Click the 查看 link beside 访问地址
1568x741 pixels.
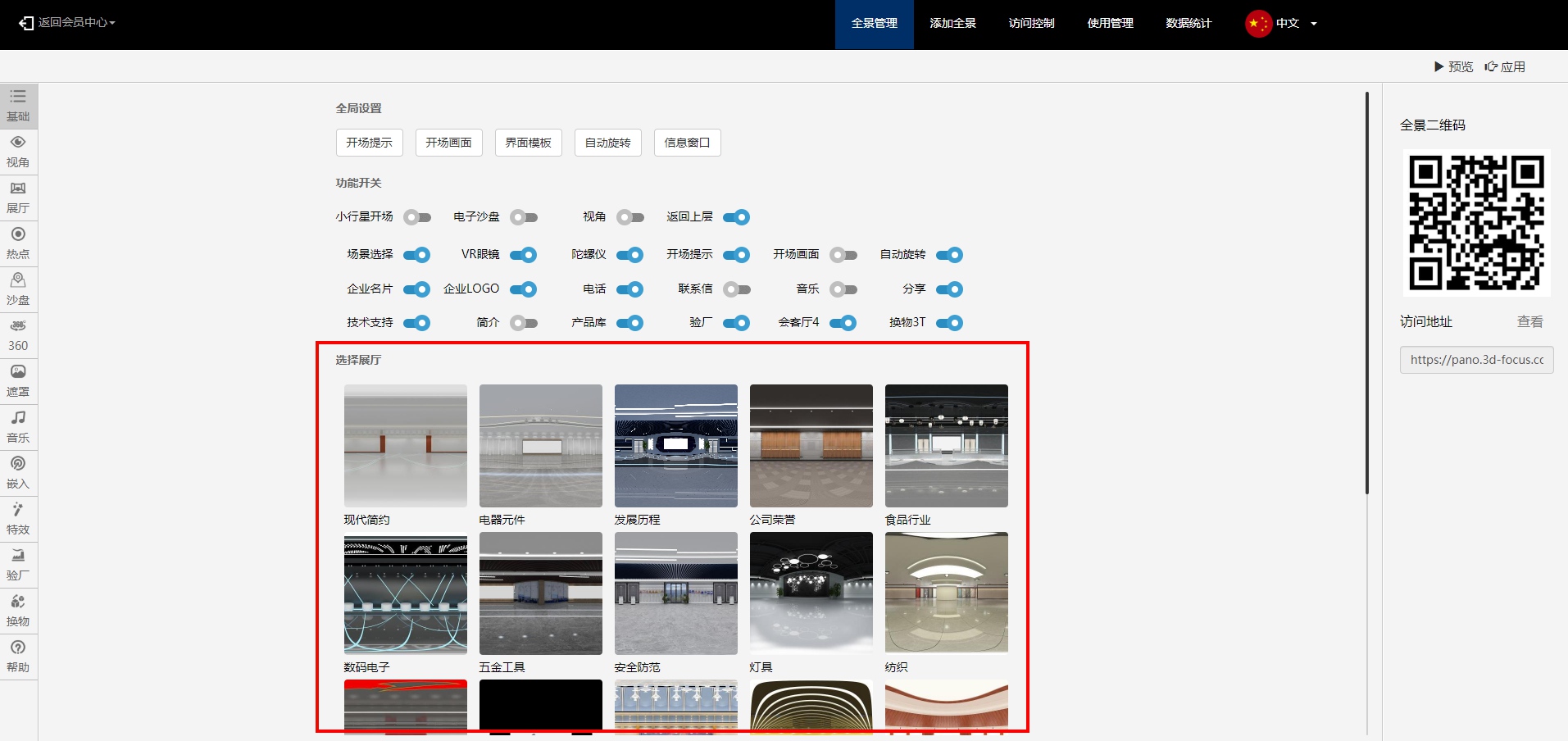click(1529, 322)
